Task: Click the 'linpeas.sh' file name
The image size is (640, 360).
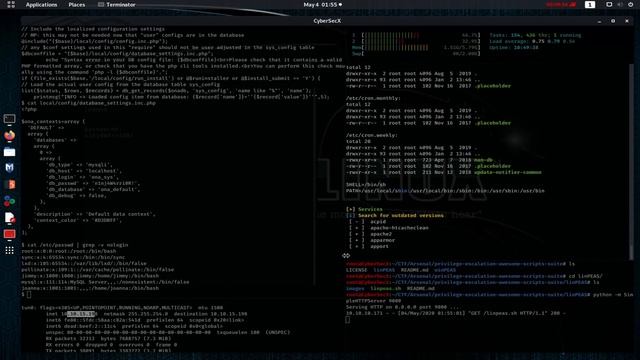Action: (385, 288)
